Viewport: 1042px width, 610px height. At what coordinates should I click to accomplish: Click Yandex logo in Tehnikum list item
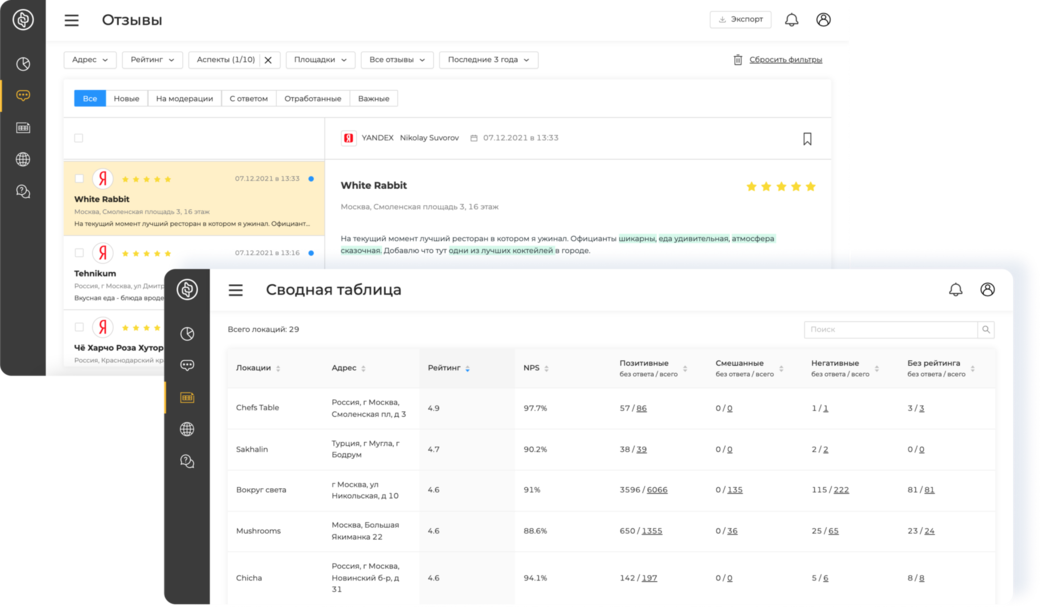click(102, 253)
